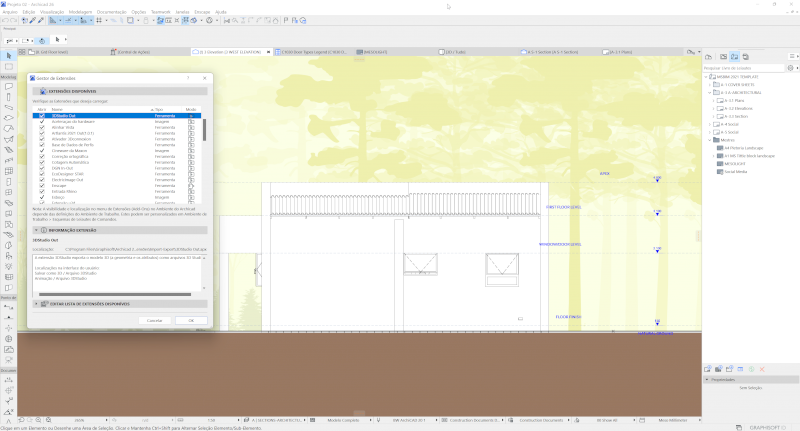Select the Arrow selection tool in toolbox

8,54
